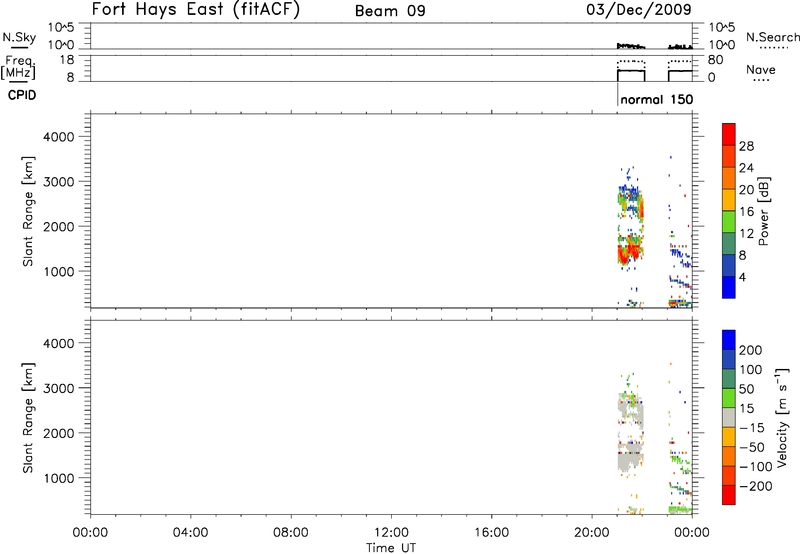The width and height of the screenshot is (800, 554).
Task: Click the 'Freq. [MHz]' axis label
Action: click(x=19, y=67)
